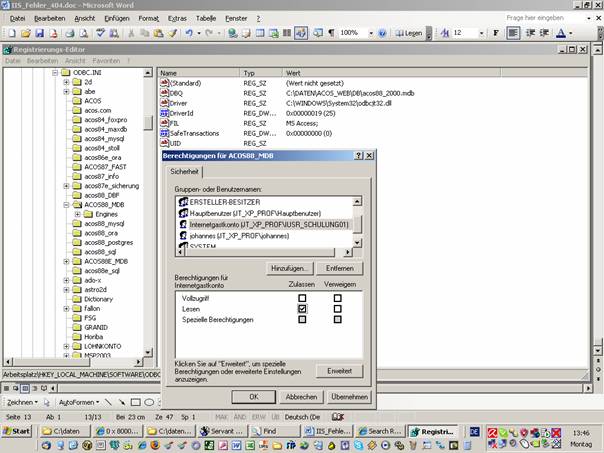This screenshot has height=453, width=604.
Task: Click OK in permissions dialog
Action: (253, 397)
